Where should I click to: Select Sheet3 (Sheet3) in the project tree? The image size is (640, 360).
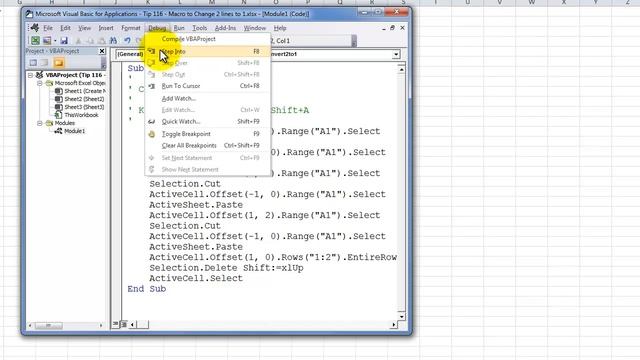pos(84,107)
